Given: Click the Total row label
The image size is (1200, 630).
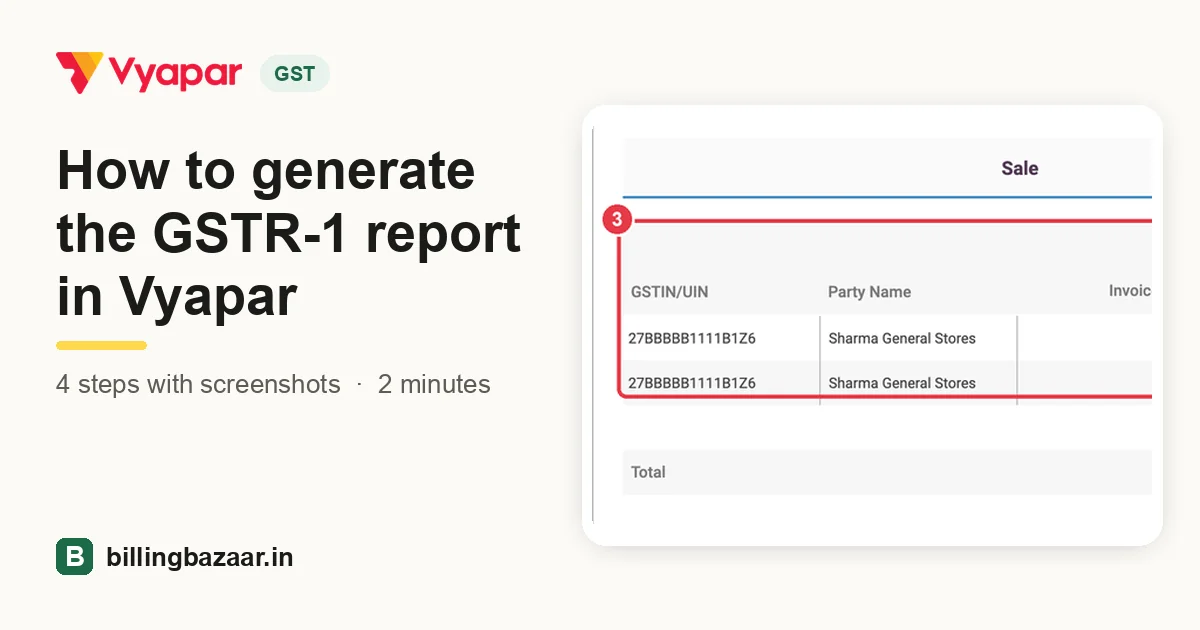Looking at the screenshot, I should (648, 472).
